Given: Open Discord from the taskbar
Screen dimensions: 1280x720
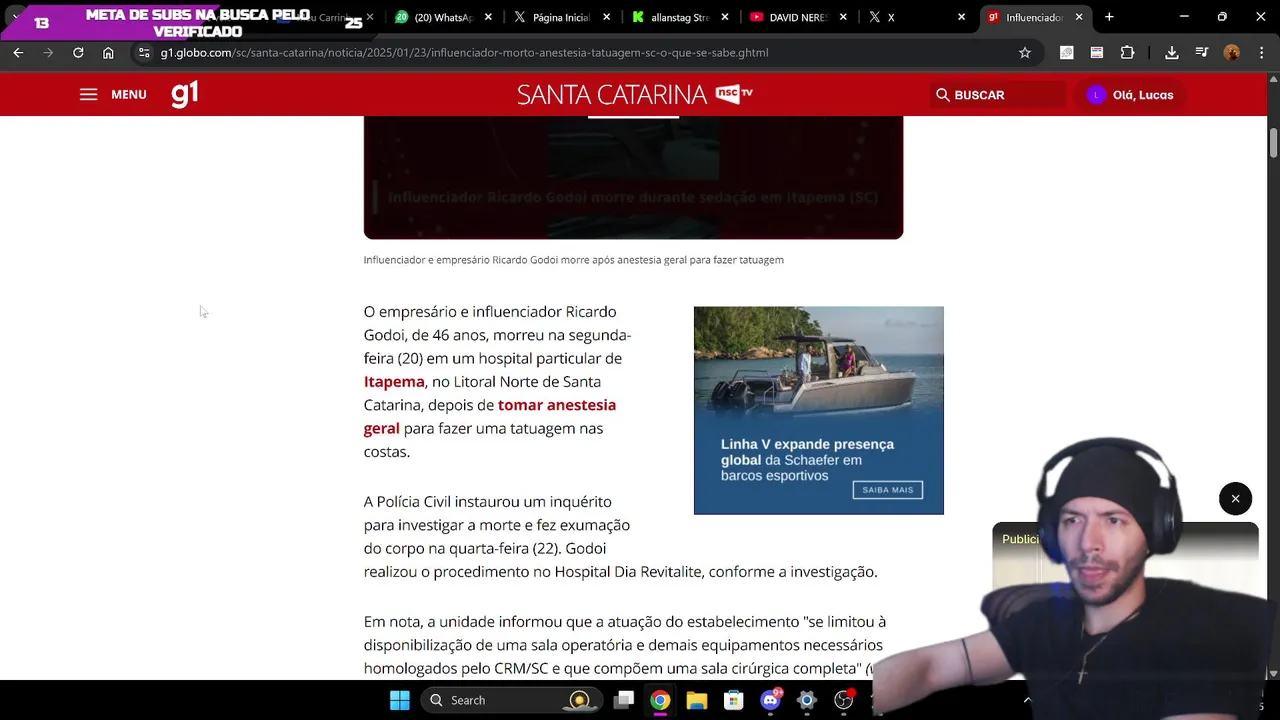Looking at the screenshot, I should coord(771,700).
